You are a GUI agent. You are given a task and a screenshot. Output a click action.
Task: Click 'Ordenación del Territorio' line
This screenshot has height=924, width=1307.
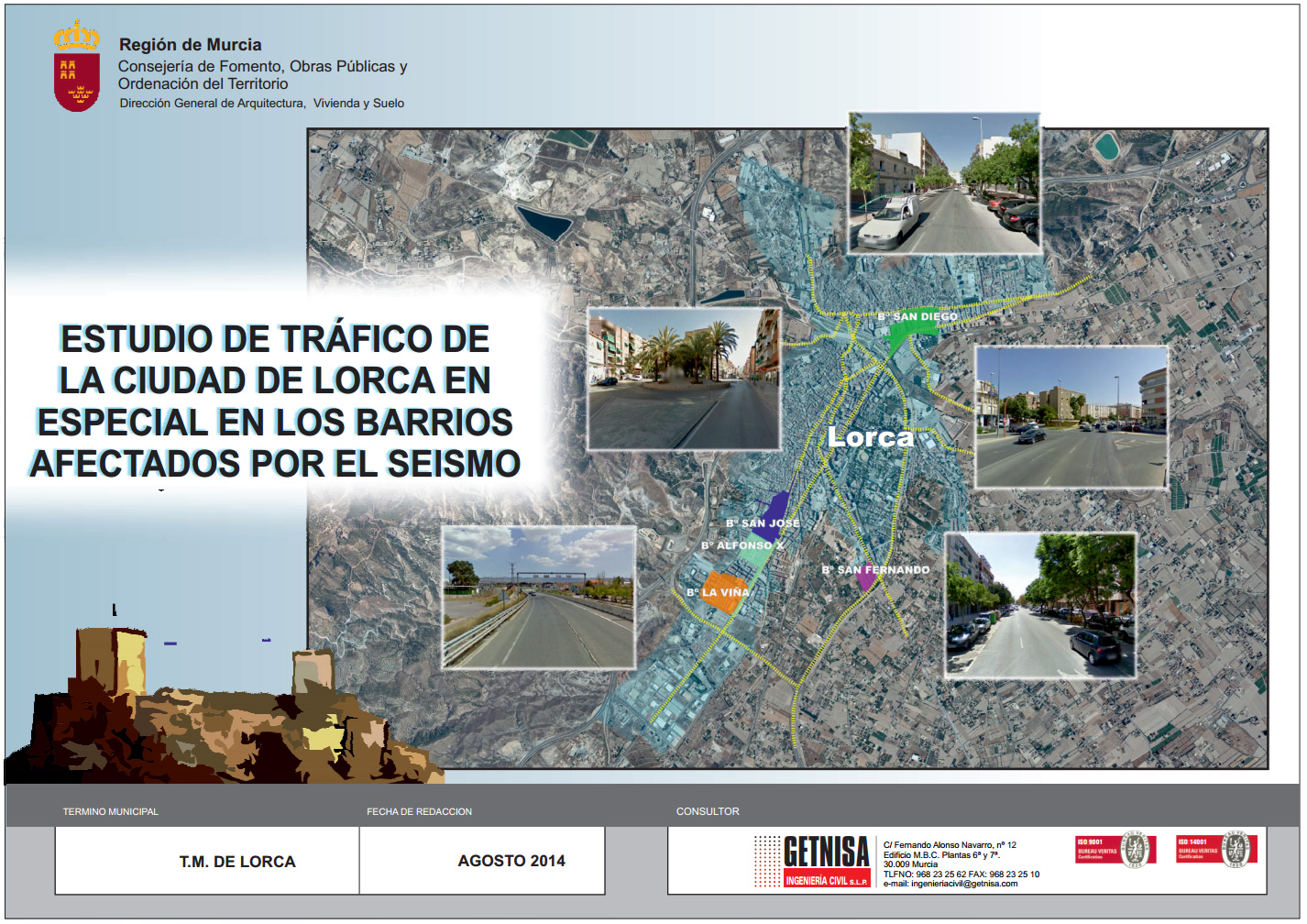pos(203,84)
